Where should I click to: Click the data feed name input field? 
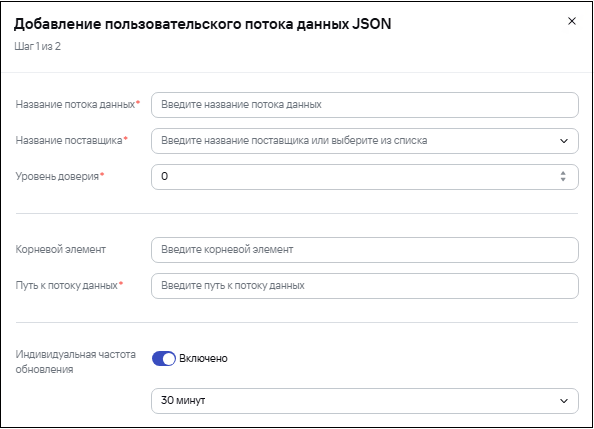(364, 105)
